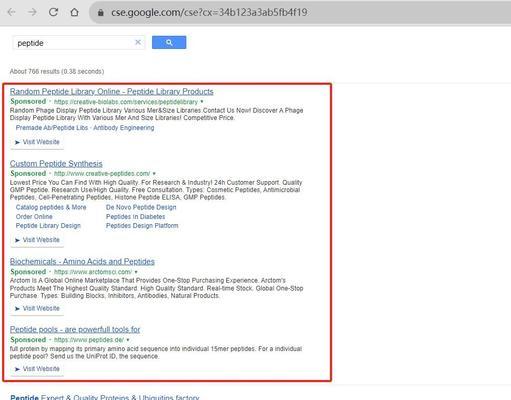Viewport: 511px width, 400px height.
Task: Open Order Online sitelink
Action: [x=34, y=216]
